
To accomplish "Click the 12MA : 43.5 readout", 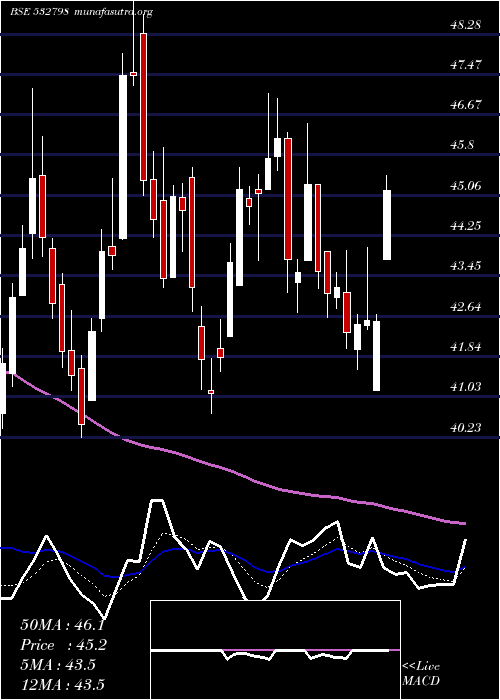I will tap(62, 684).
